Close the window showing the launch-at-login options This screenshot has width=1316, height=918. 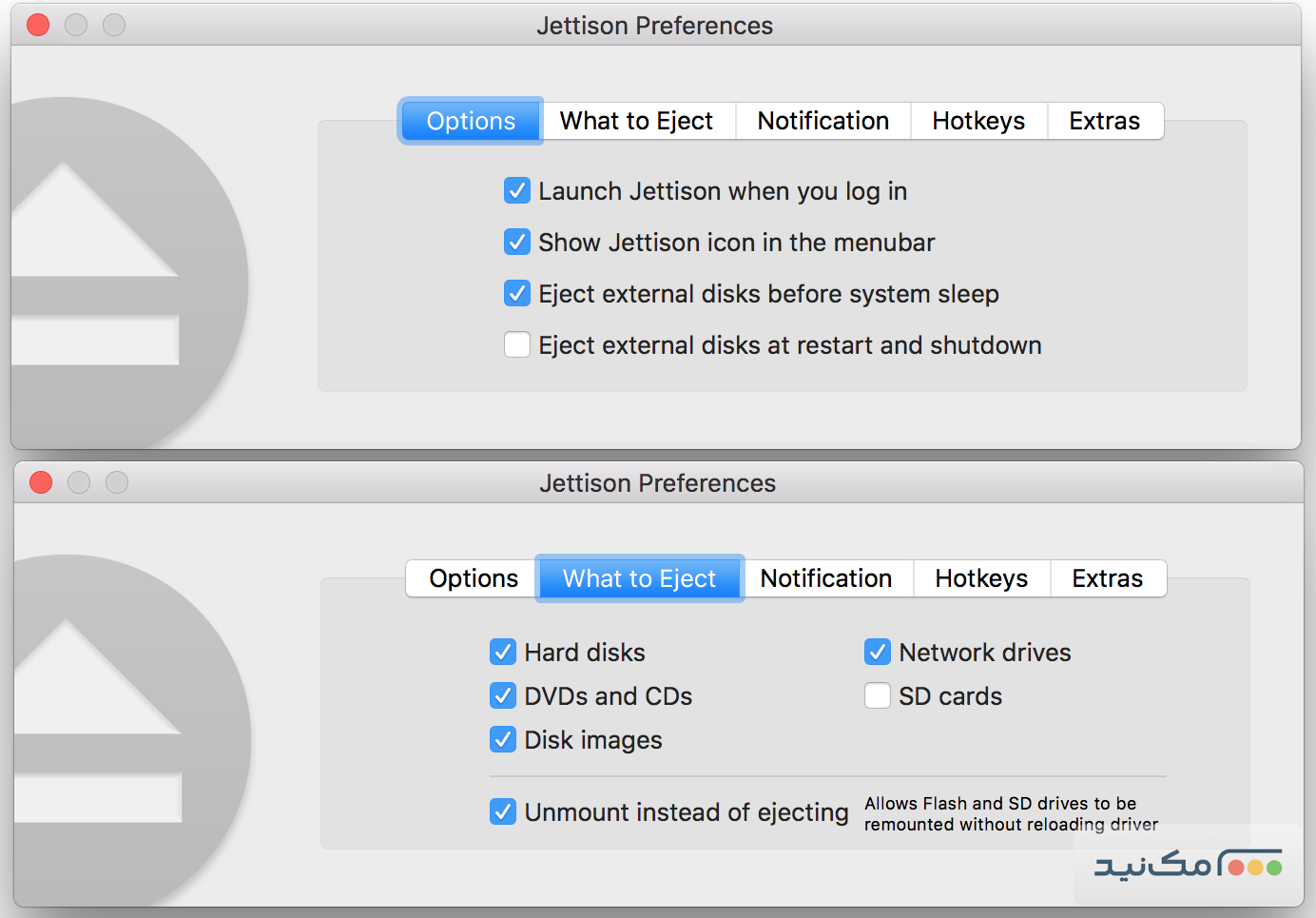pos(38,25)
